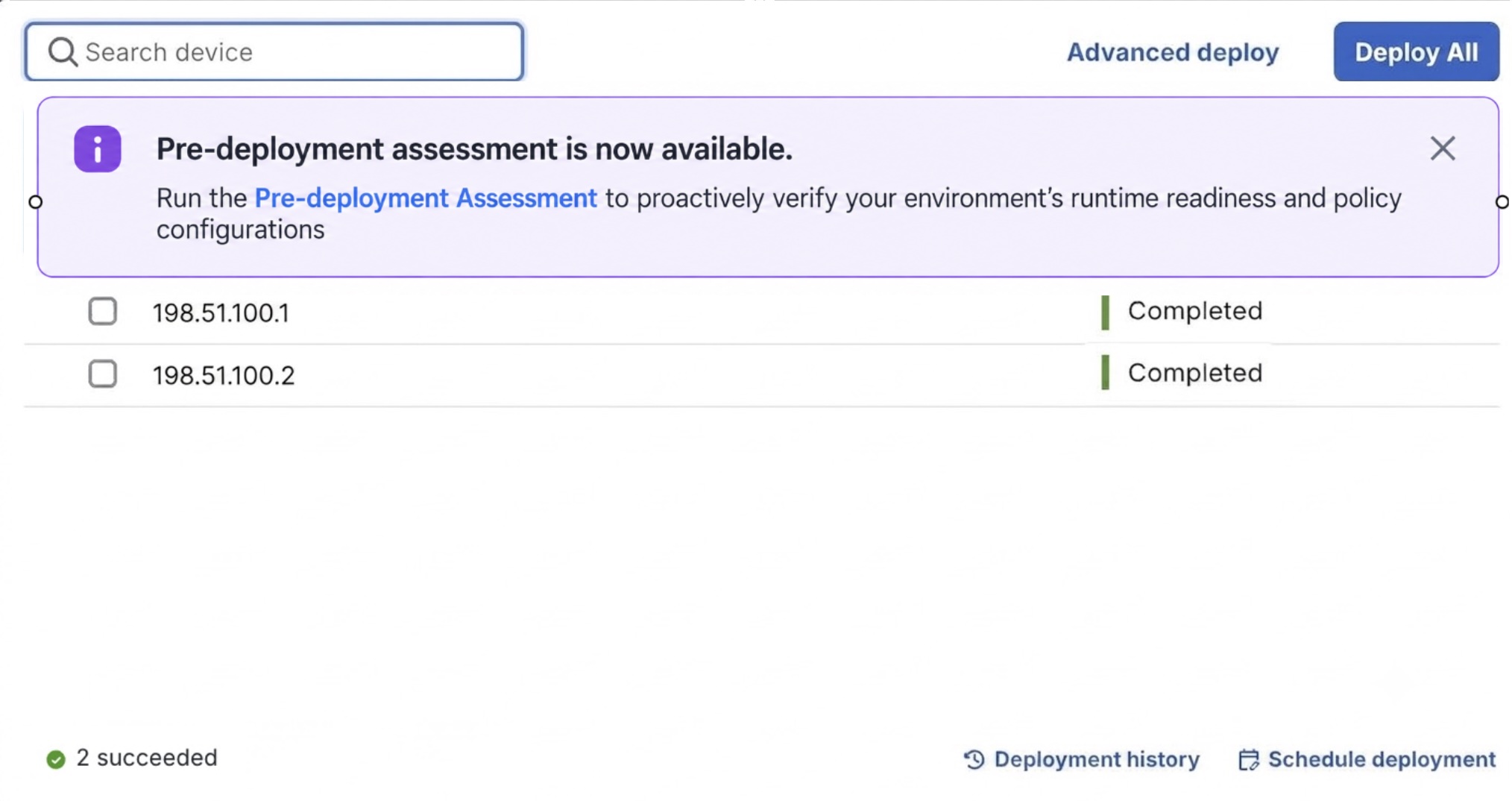Click the search magnifier icon
Image resolution: width=1512 pixels, height=801 pixels.
coord(63,52)
